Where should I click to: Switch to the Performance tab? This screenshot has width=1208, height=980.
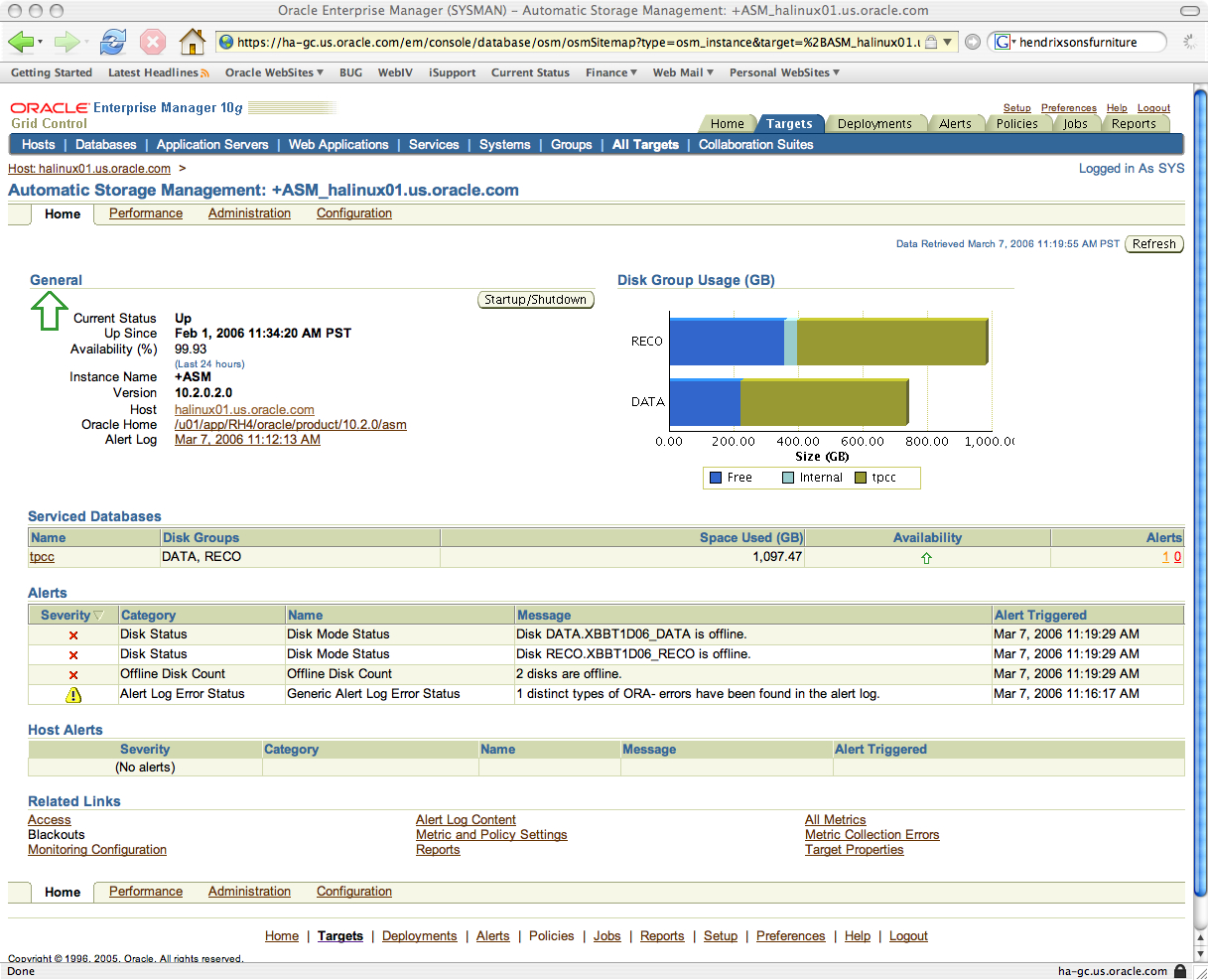(146, 213)
